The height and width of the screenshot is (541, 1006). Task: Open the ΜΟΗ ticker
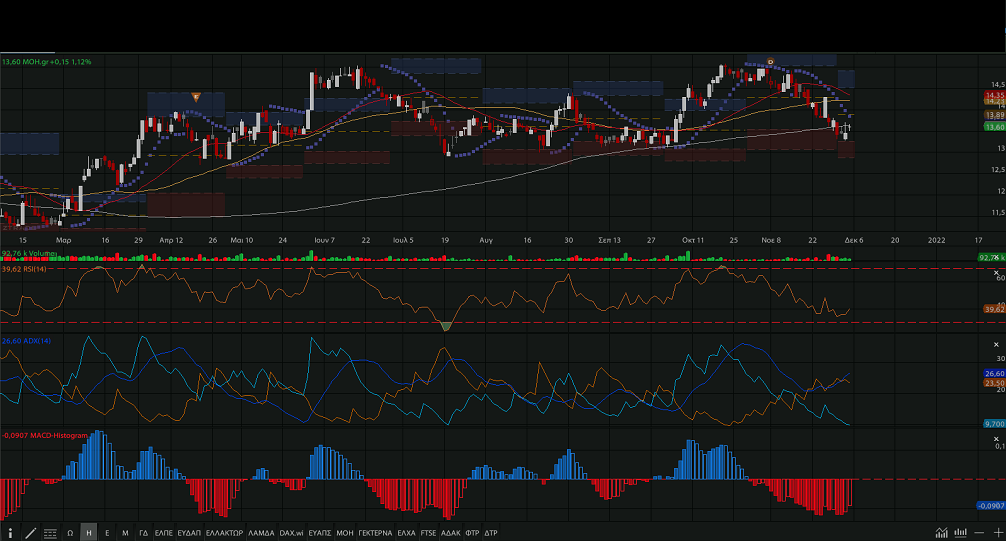pyautogui.click(x=345, y=533)
